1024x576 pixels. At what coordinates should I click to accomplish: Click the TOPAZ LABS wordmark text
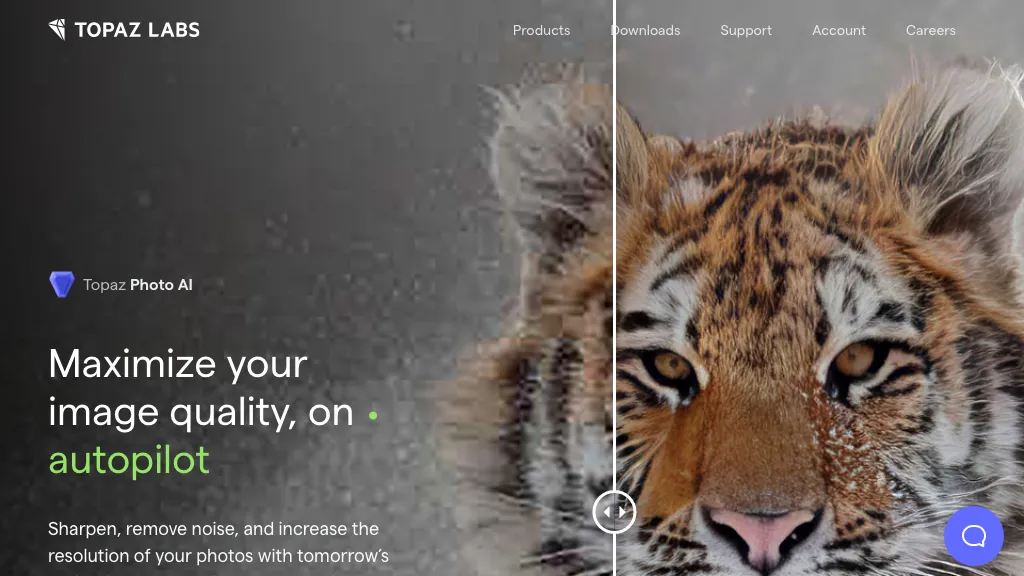click(x=137, y=30)
